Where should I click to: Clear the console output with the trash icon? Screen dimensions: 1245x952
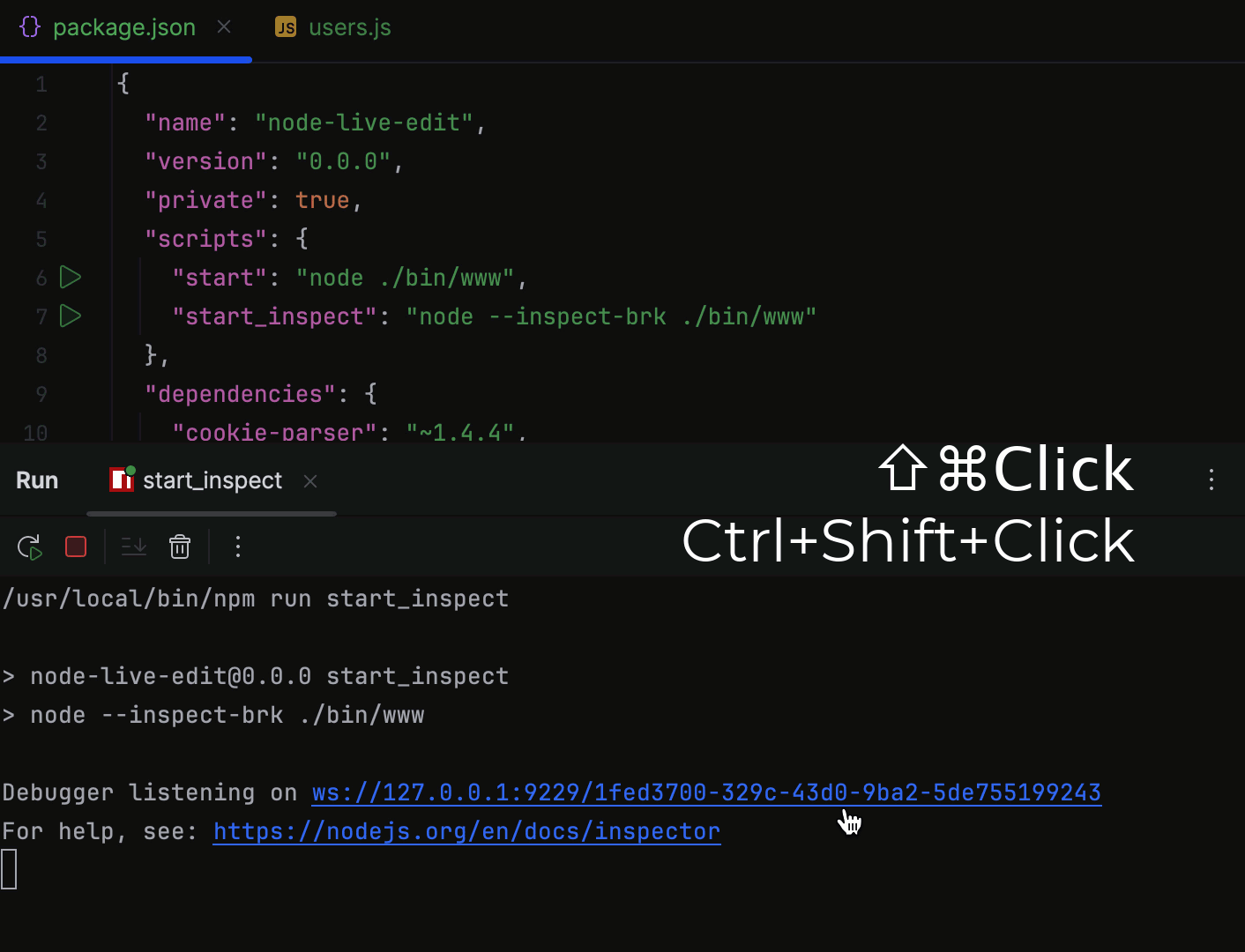pyautogui.click(x=180, y=547)
